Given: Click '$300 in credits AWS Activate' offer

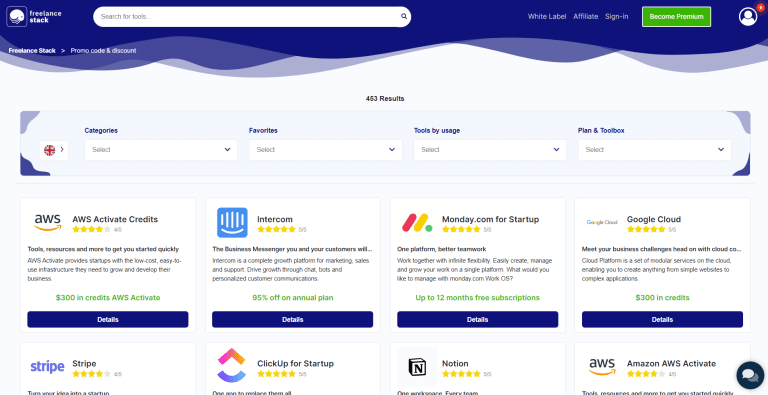Looking at the screenshot, I should coord(108,297).
